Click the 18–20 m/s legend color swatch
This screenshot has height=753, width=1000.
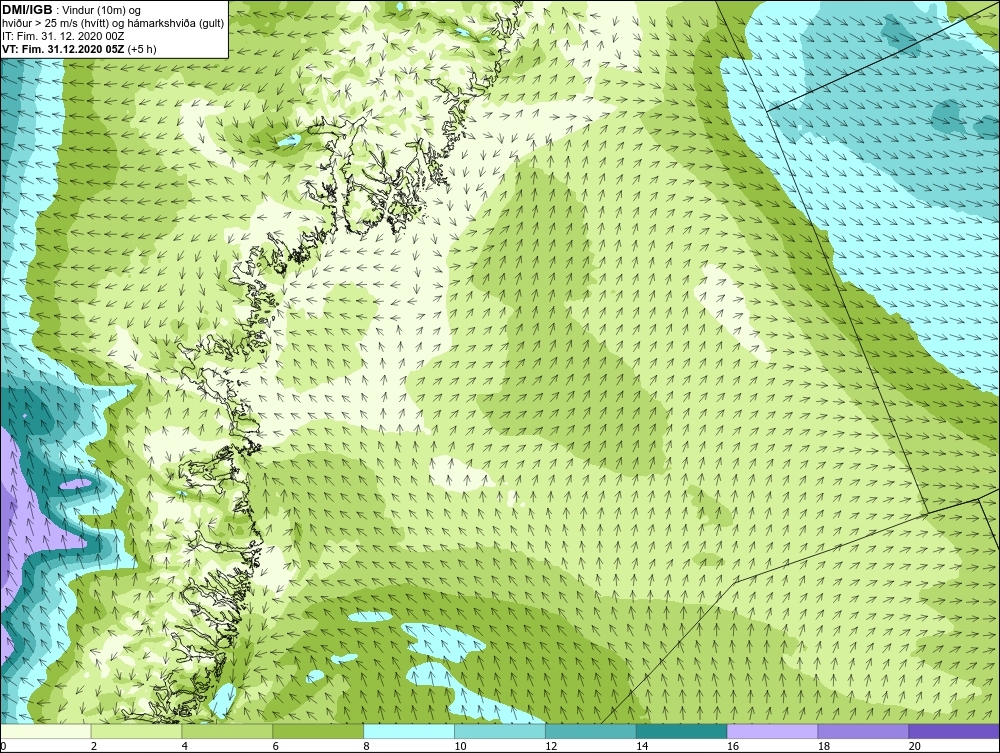click(864, 731)
